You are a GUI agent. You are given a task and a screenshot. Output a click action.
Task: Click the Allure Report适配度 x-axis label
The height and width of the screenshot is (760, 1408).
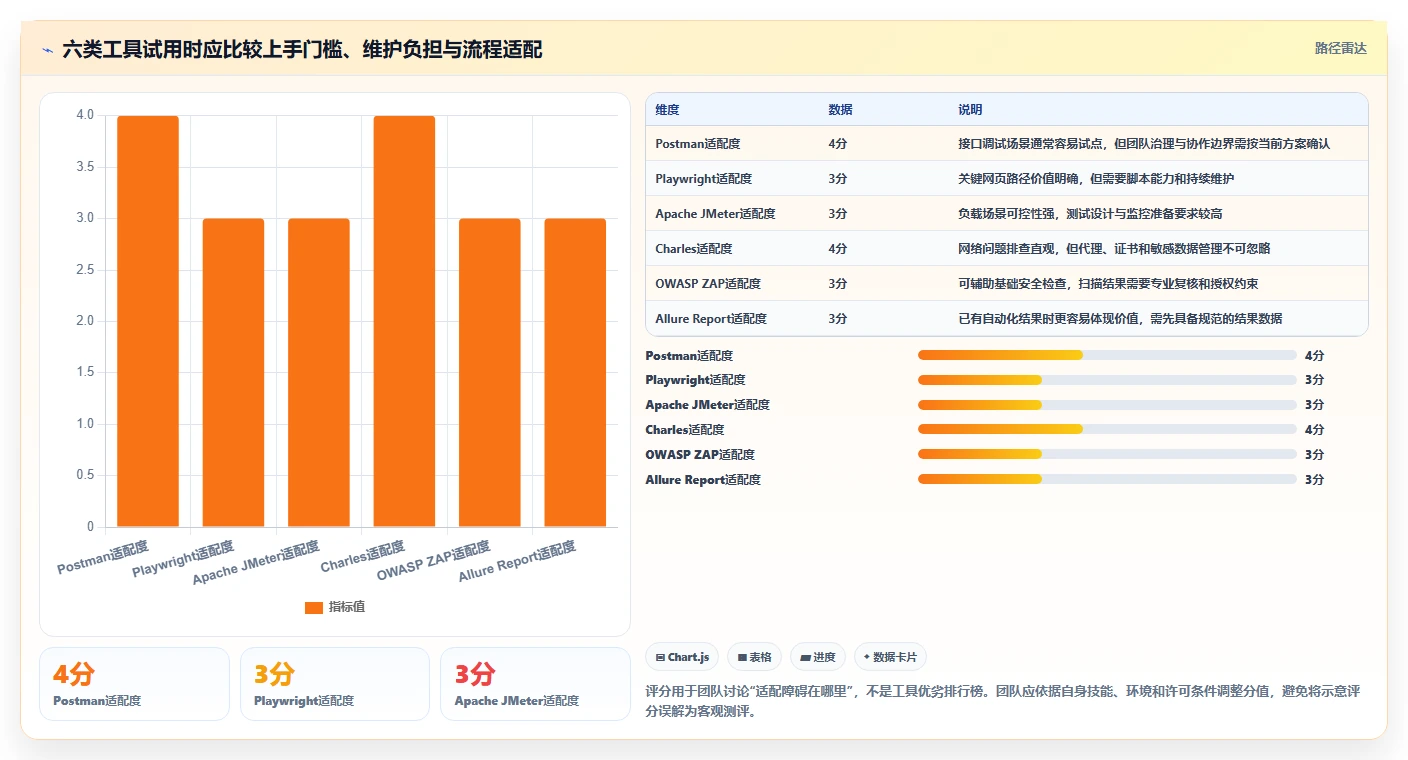point(517,562)
